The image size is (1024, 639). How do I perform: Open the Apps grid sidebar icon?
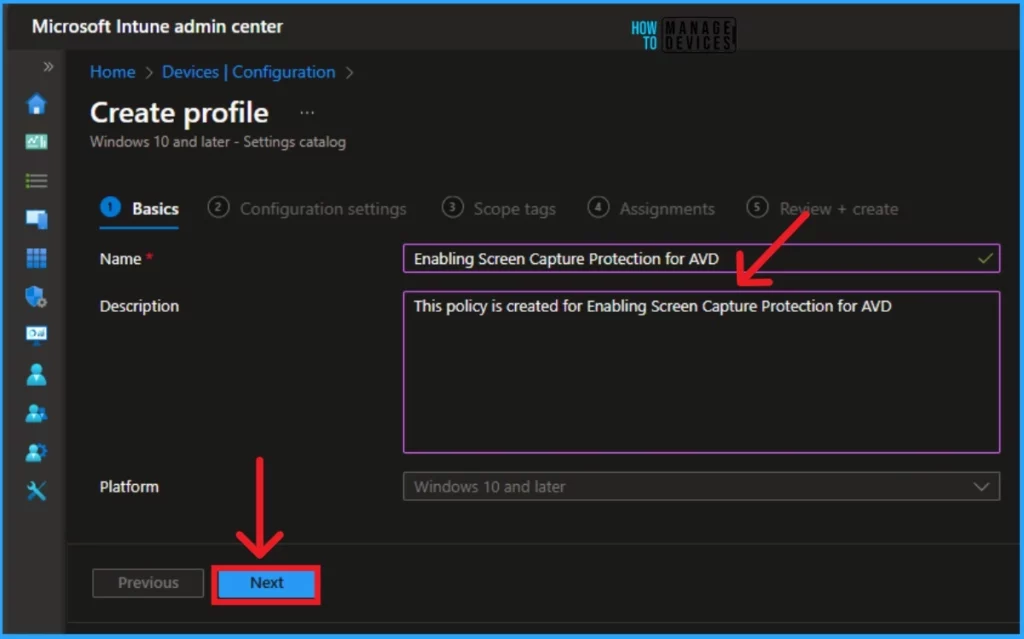[x=36, y=258]
